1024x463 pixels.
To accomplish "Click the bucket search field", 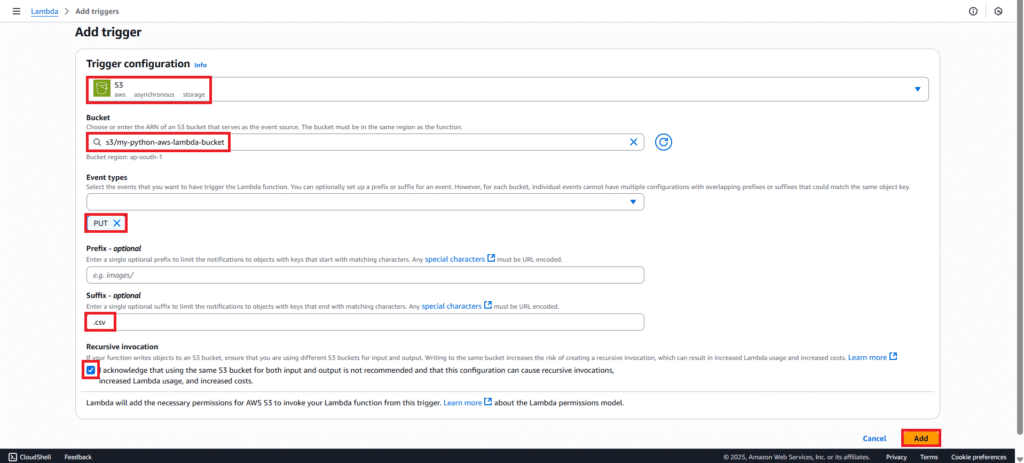I will tap(365, 142).
